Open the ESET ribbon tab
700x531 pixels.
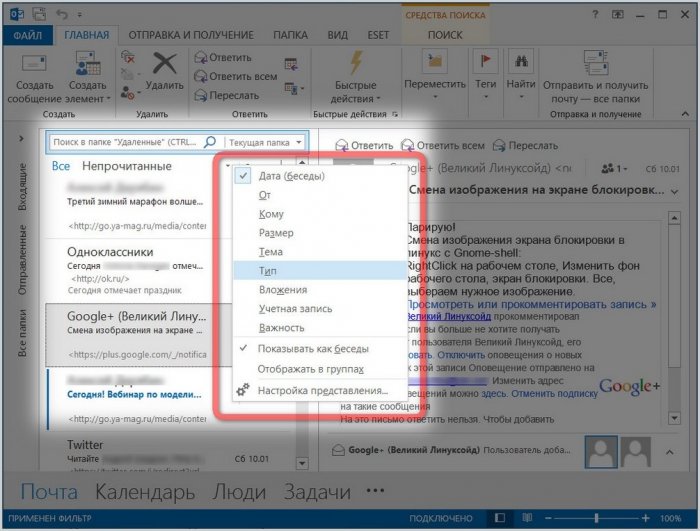(378, 35)
